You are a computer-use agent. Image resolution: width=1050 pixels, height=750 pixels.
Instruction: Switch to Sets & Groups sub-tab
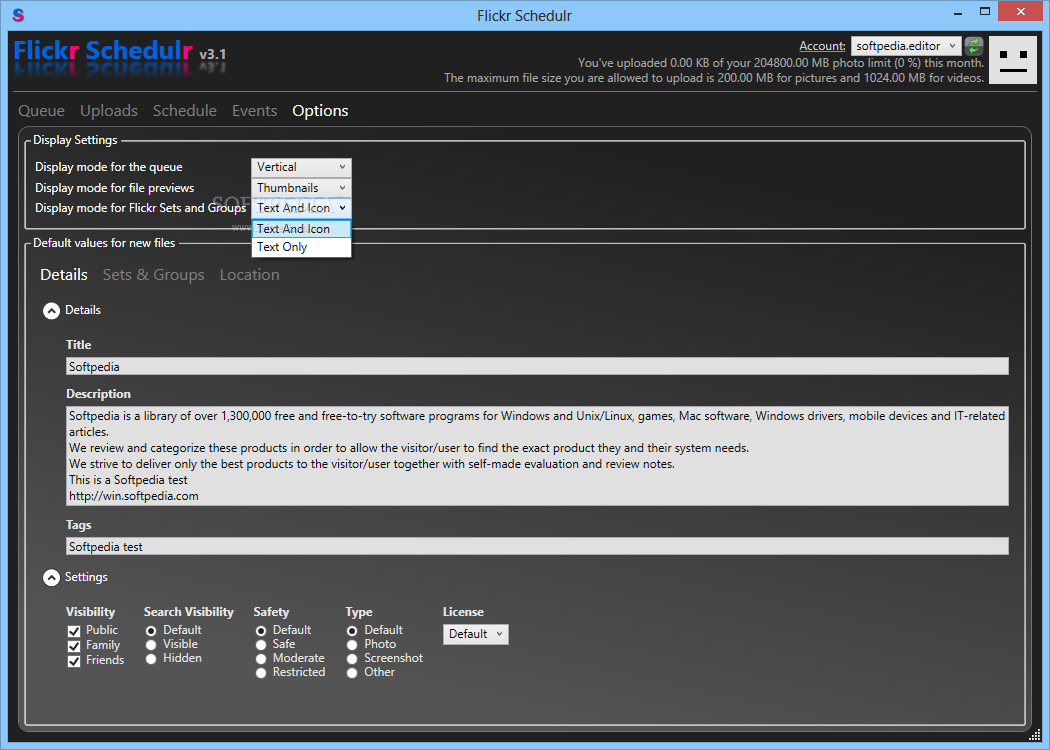(153, 275)
